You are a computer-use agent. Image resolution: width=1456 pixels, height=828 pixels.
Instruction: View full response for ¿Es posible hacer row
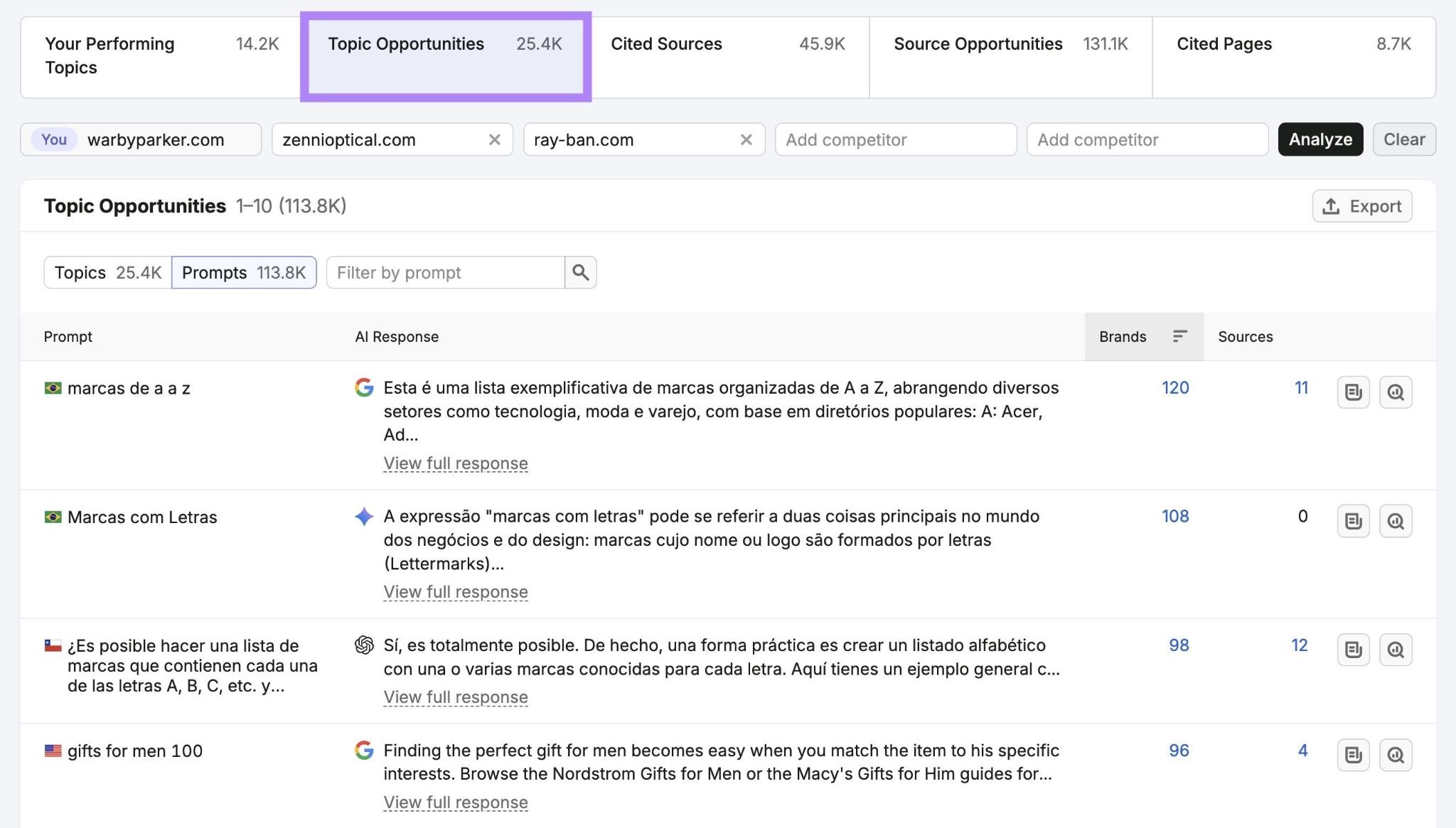point(456,697)
